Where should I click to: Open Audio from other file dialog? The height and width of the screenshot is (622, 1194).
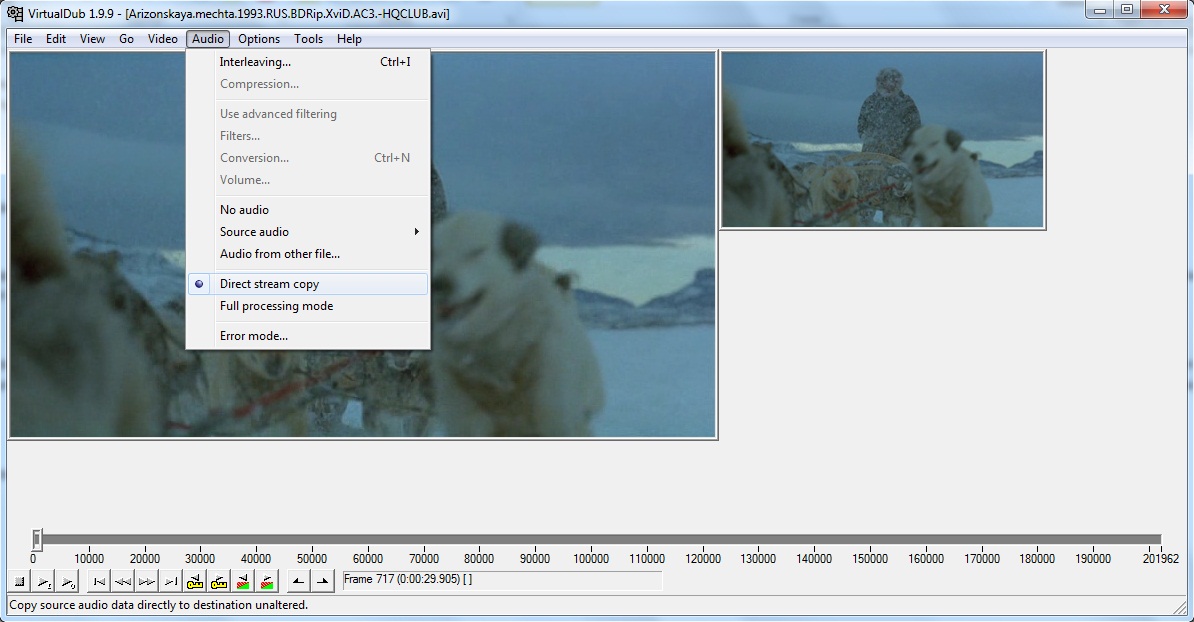(x=308, y=254)
